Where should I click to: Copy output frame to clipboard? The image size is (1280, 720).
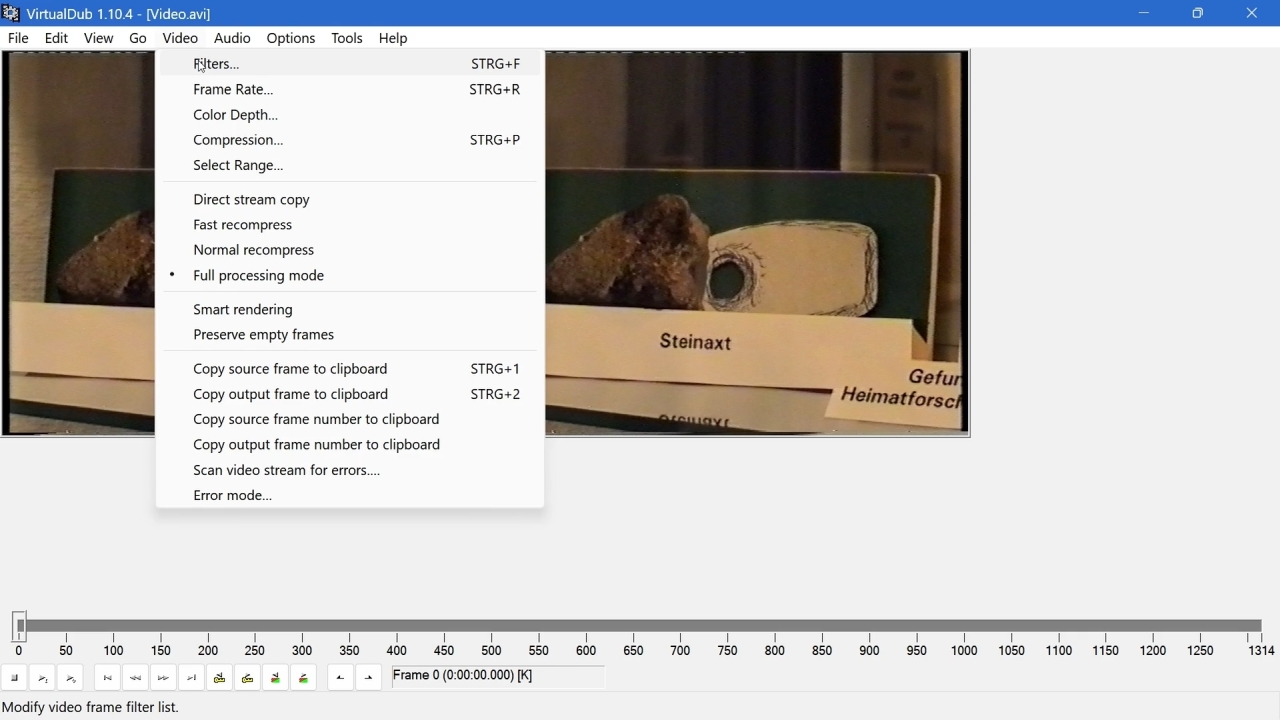[350, 395]
